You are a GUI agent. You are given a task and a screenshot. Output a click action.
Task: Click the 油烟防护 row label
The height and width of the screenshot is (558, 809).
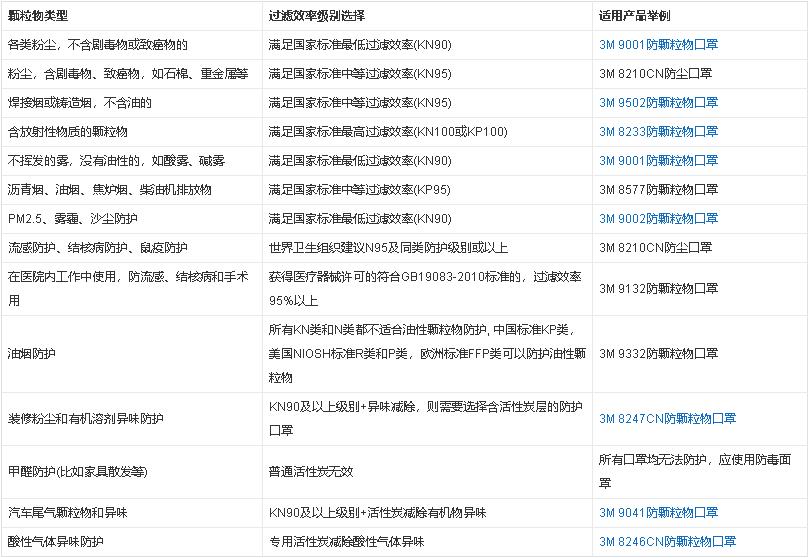click(32, 353)
